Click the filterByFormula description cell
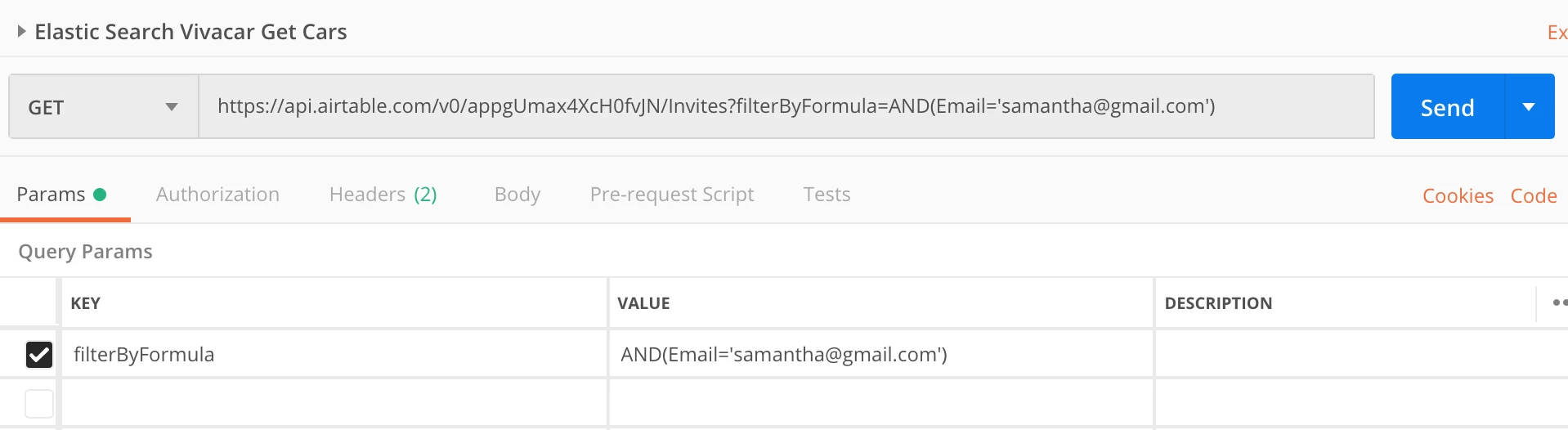This screenshot has height=430, width=1568. pyautogui.click(x=1361, y=355)
